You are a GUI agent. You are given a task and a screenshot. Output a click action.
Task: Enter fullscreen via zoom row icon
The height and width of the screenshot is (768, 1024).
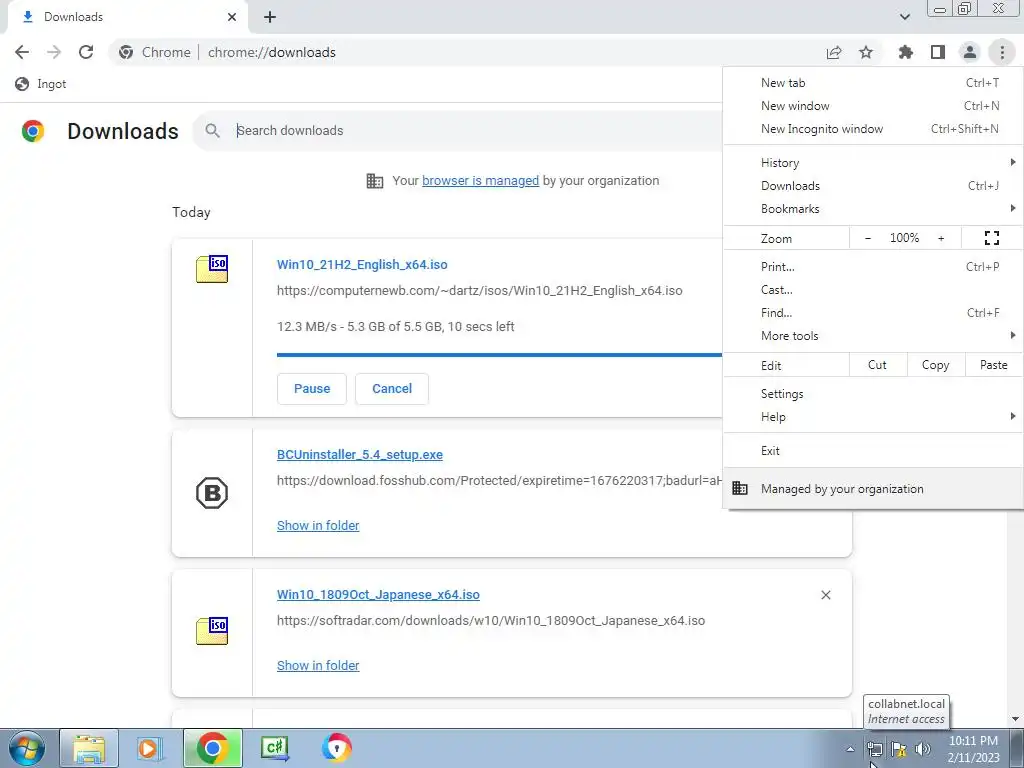[991, 238]
